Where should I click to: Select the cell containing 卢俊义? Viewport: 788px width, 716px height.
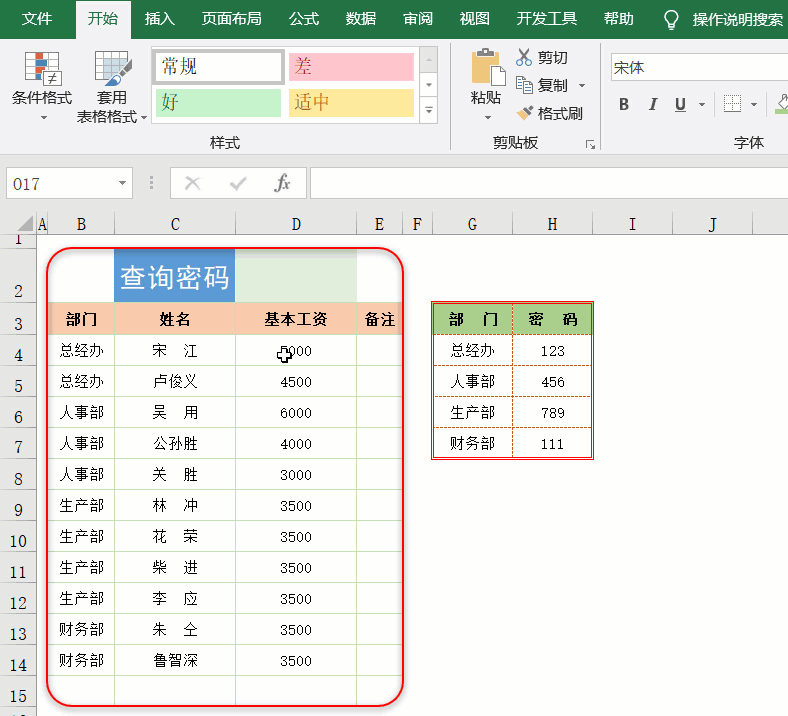(175, 381)
